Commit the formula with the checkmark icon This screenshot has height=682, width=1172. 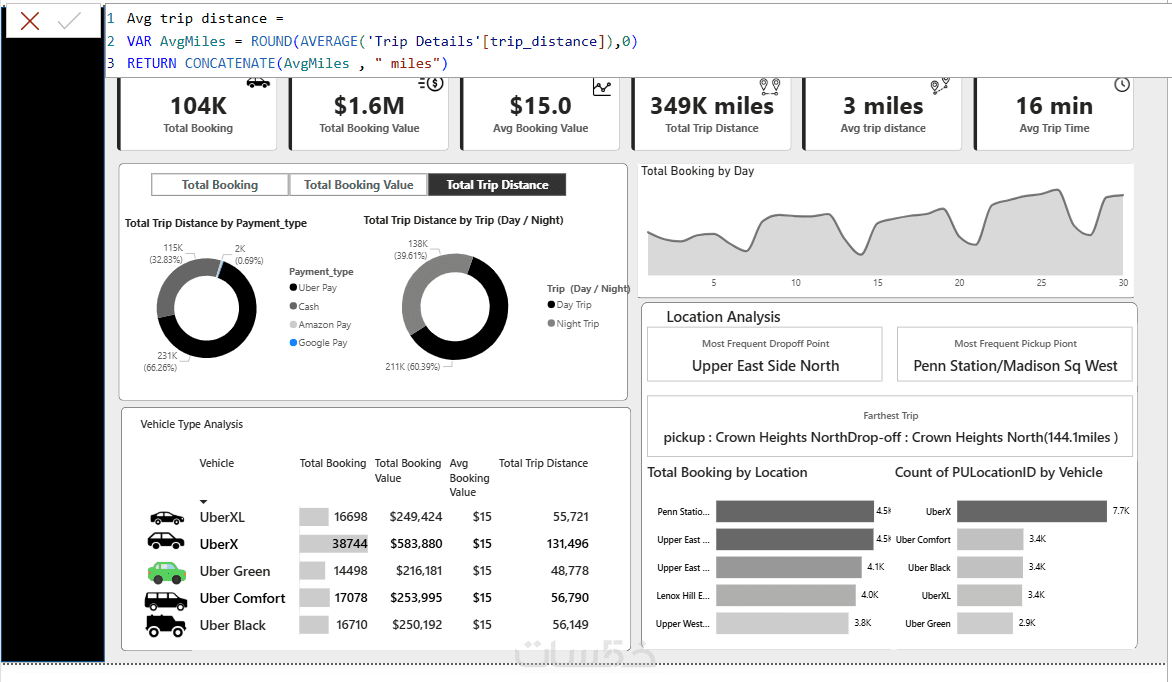tap(70, 21)
